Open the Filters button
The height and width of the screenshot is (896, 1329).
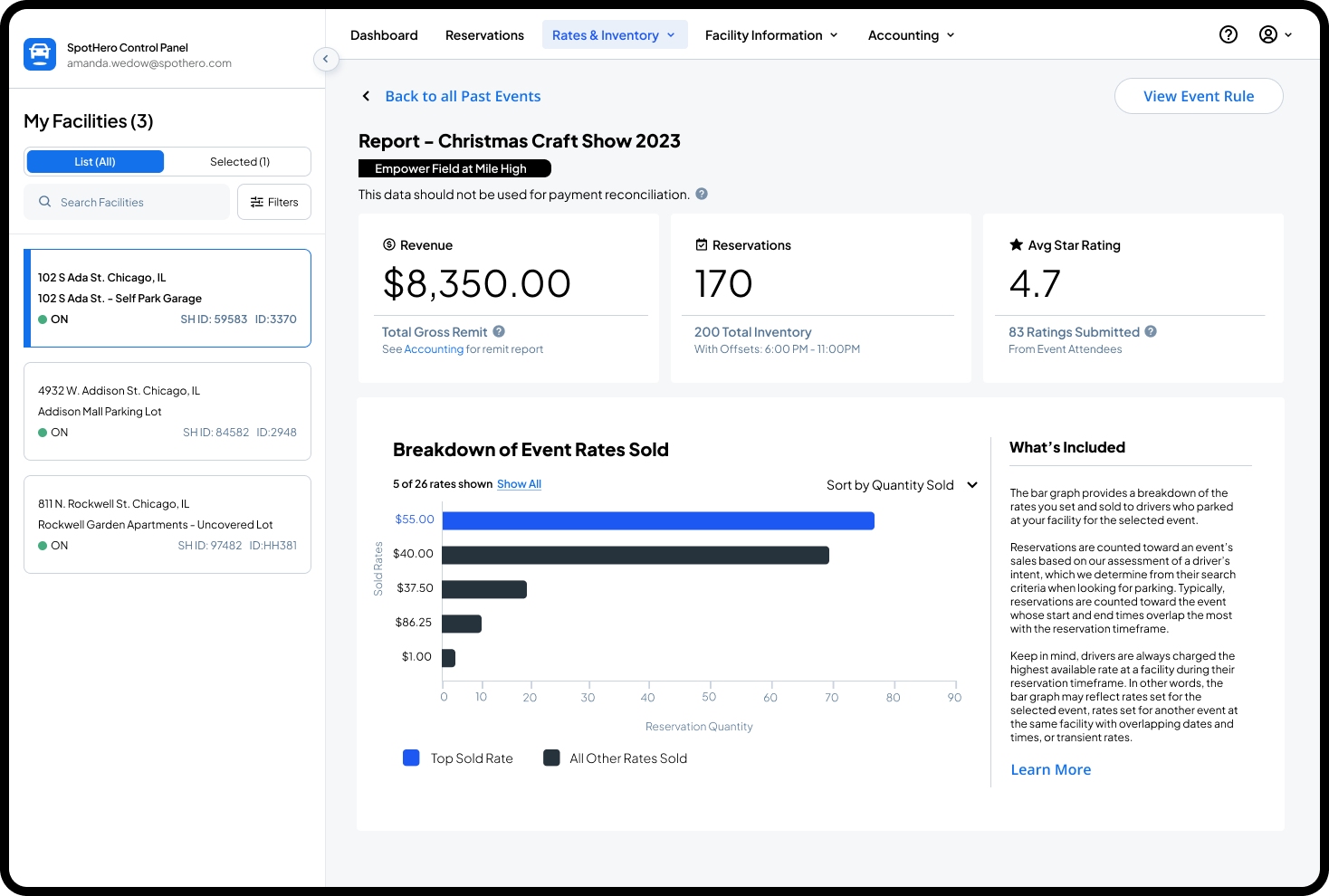(x=274, y=202)
